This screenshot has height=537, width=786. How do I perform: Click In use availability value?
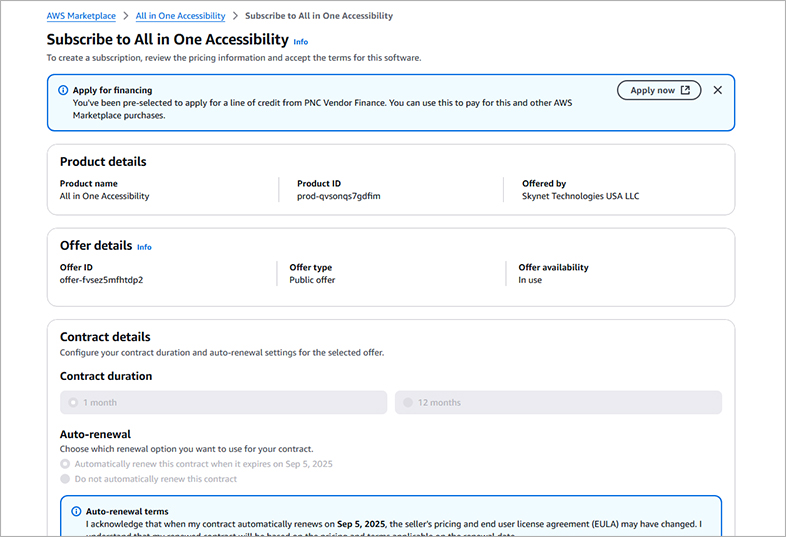[530, 280]
